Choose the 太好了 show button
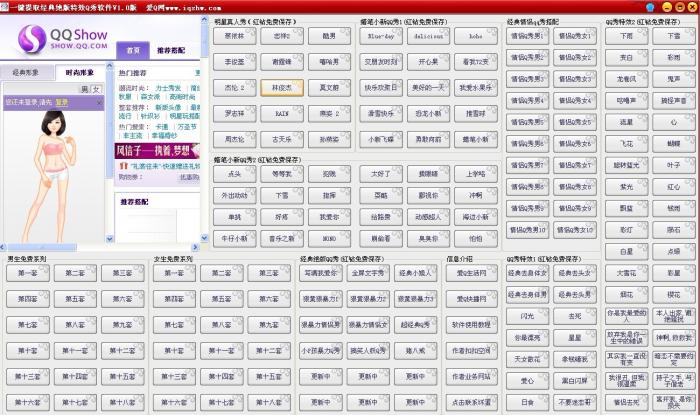 [381, 174]
